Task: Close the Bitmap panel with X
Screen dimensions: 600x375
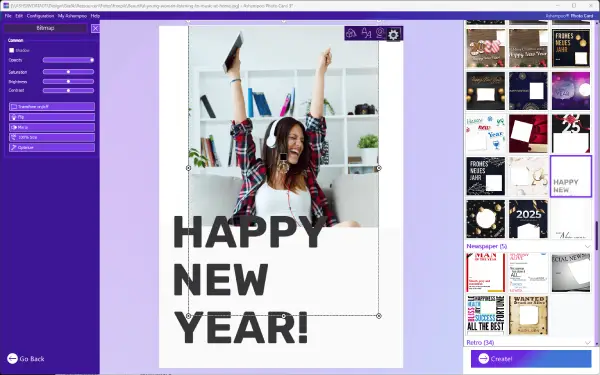Action: 95,28
